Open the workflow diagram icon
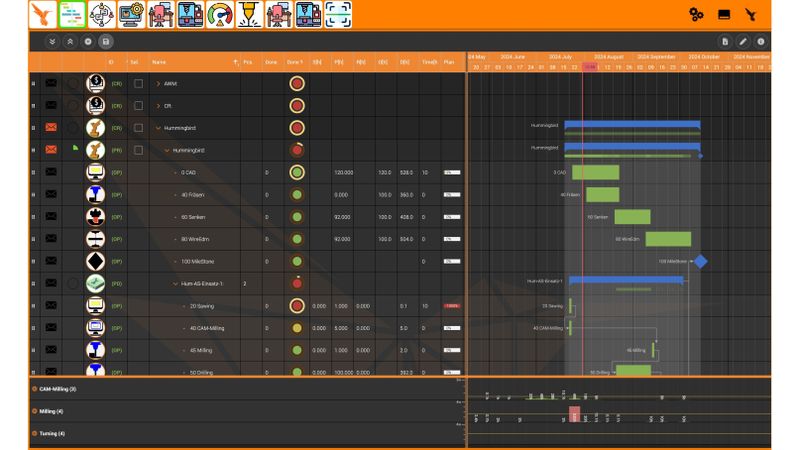Screen dimensions: 799x450 pyautogui.click(x=101, y=14)
